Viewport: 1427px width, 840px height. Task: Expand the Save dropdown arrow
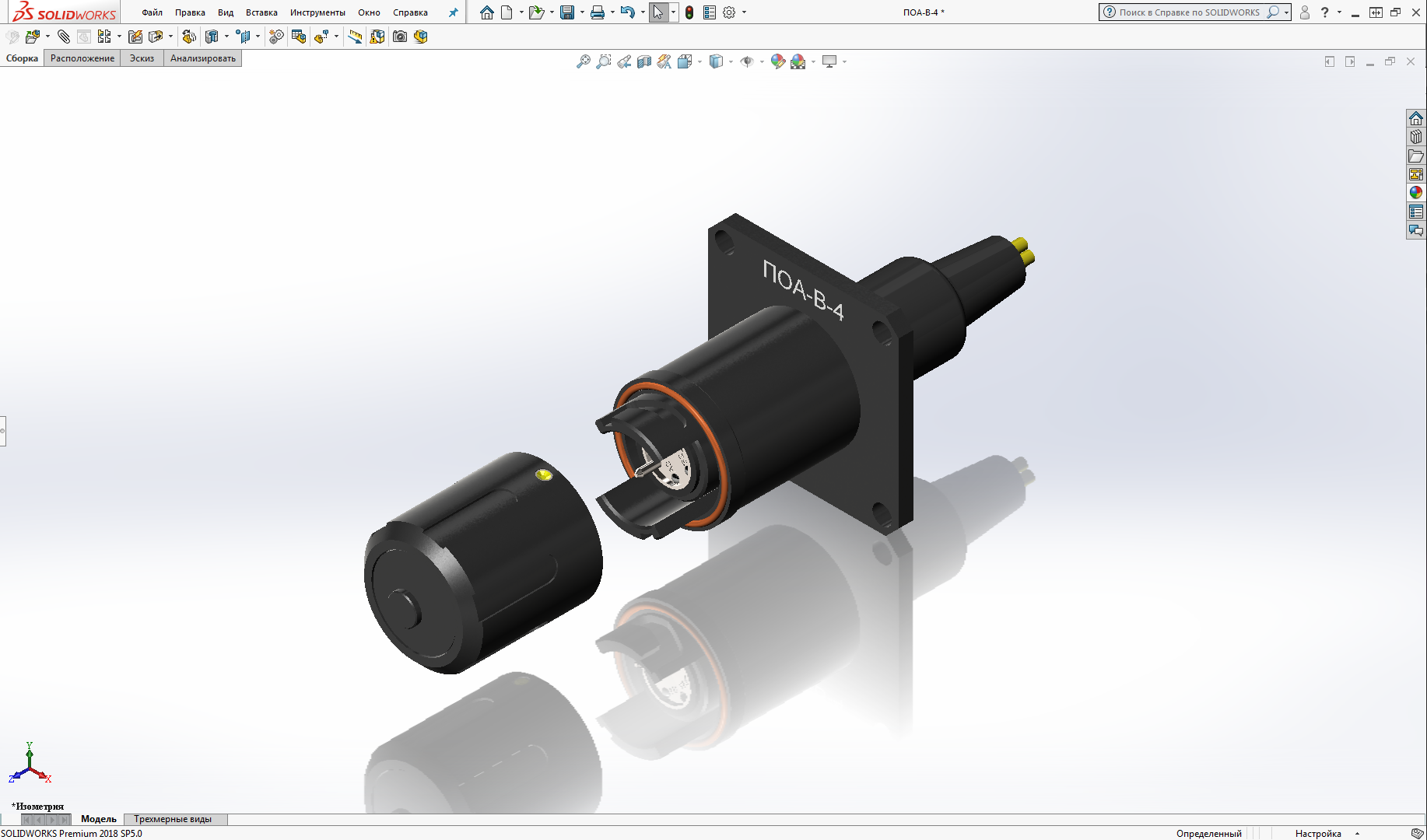point(582,12)
